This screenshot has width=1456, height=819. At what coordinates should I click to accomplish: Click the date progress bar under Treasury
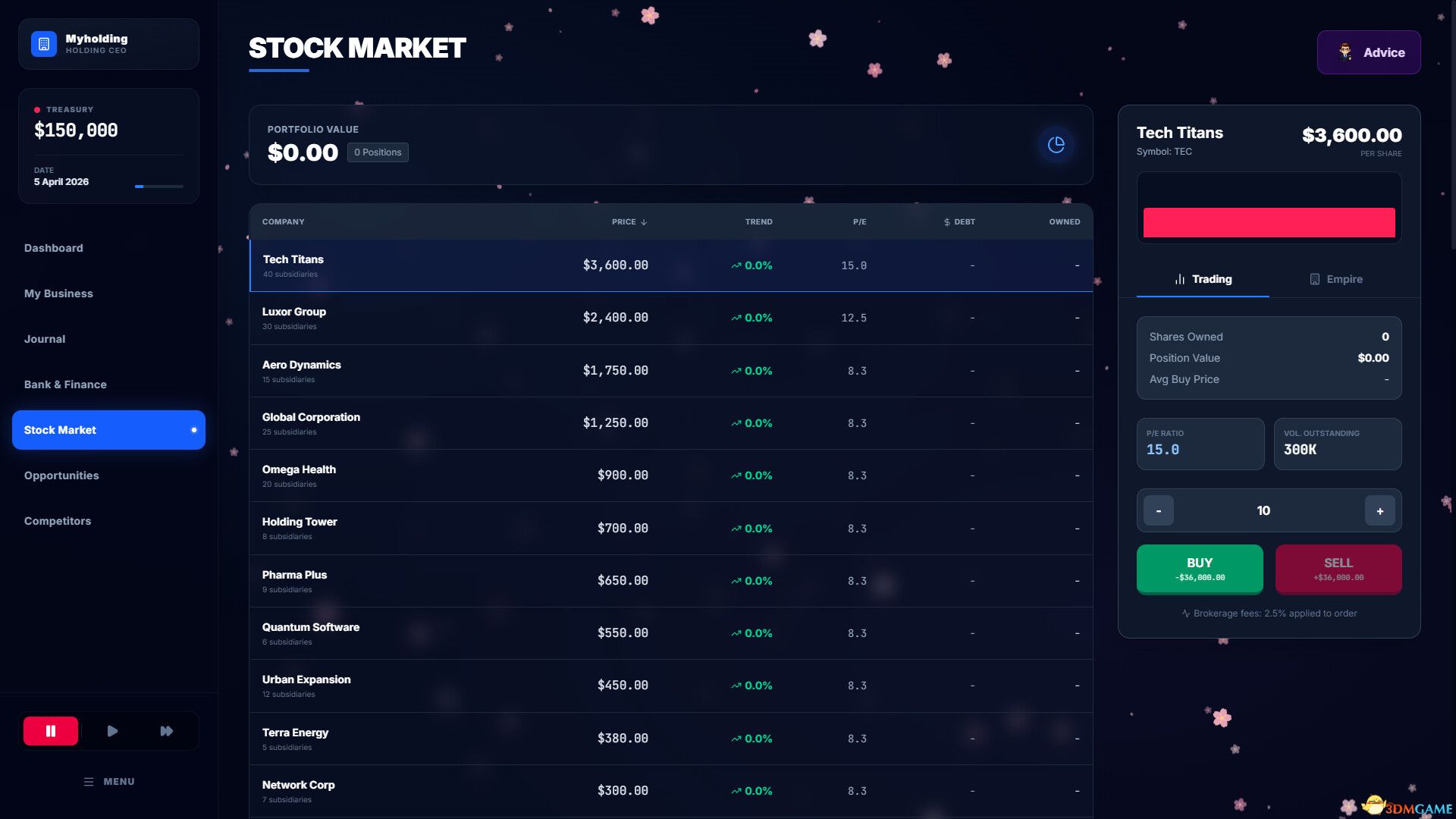point(159,186)
